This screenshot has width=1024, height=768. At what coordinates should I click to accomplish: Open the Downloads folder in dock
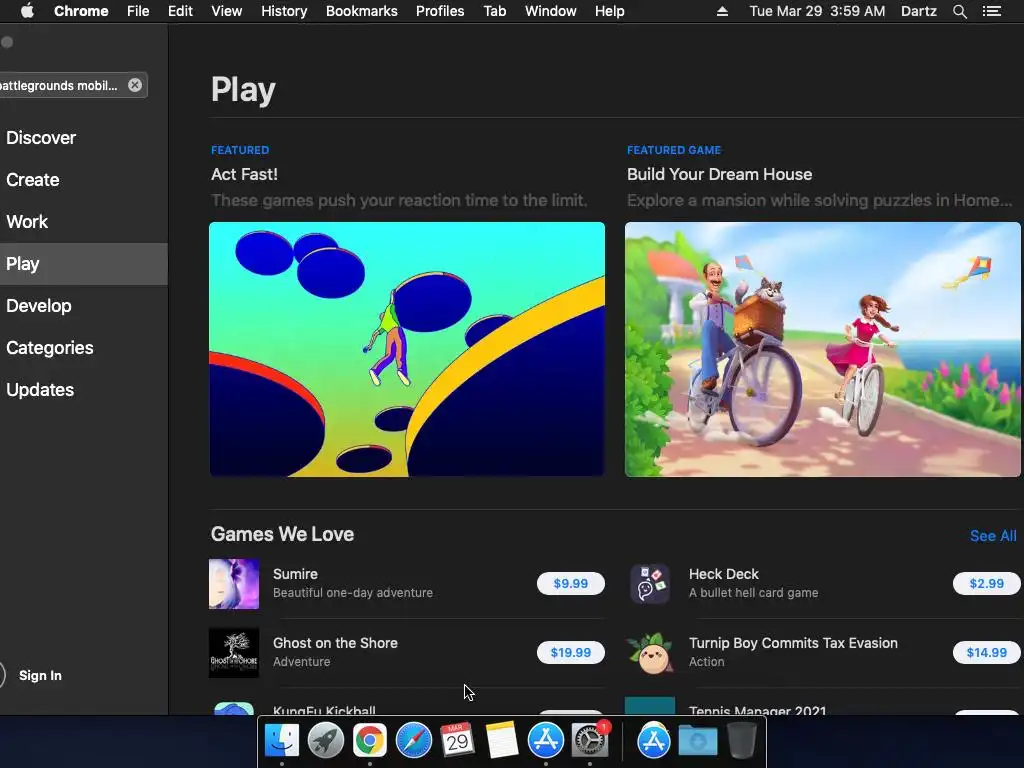(x=697, y=740)
